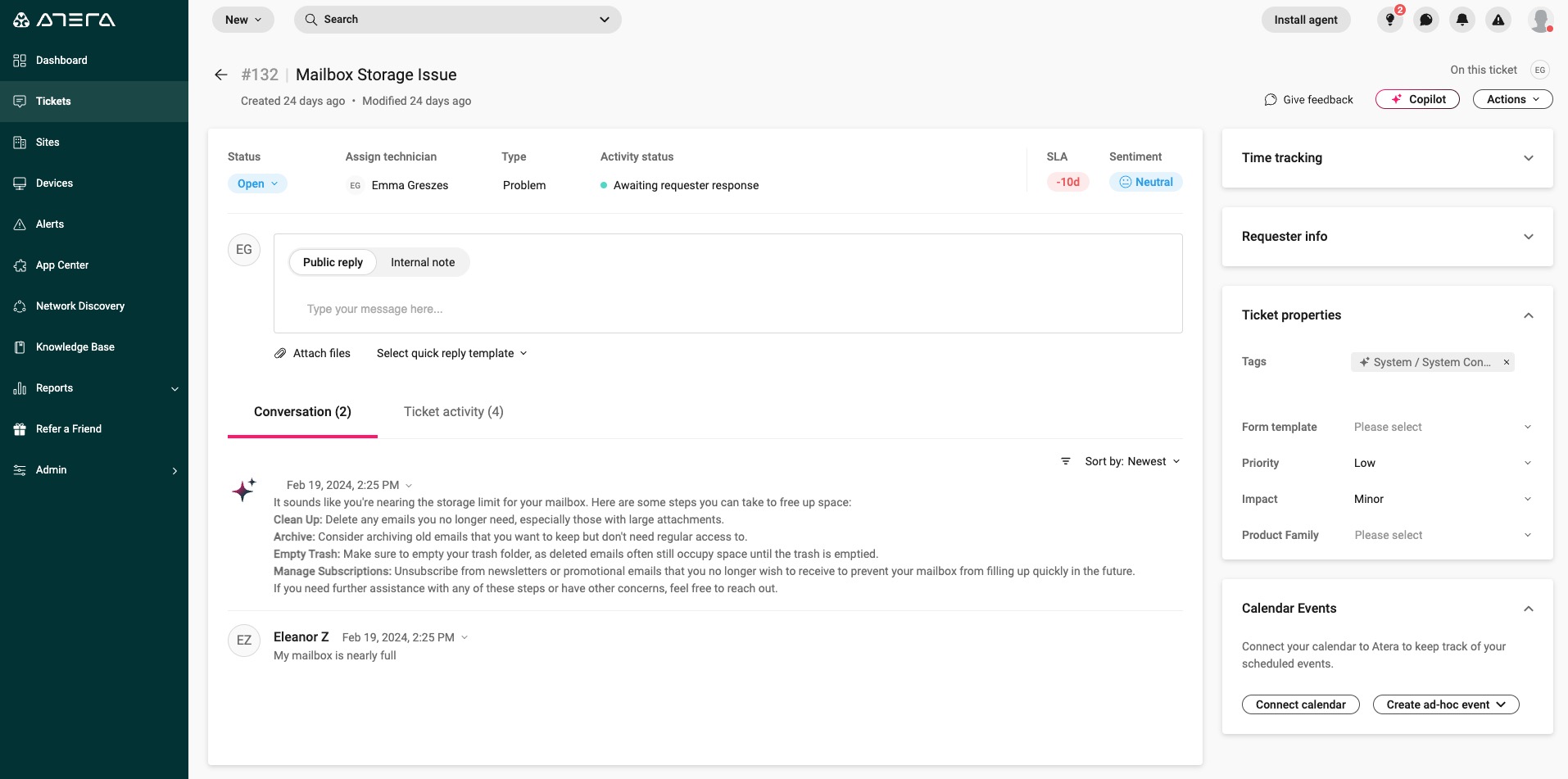
Task: Click the Neutral sentiment badge
Action: 1145,182
